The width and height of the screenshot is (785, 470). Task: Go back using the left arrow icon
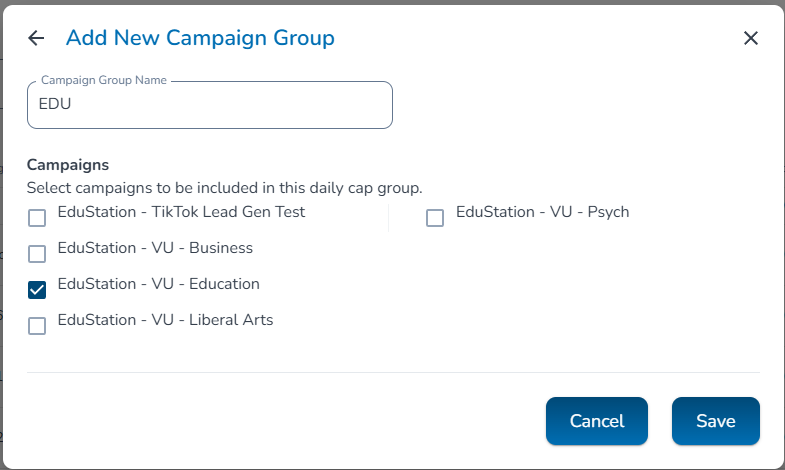tap(37, 39)
